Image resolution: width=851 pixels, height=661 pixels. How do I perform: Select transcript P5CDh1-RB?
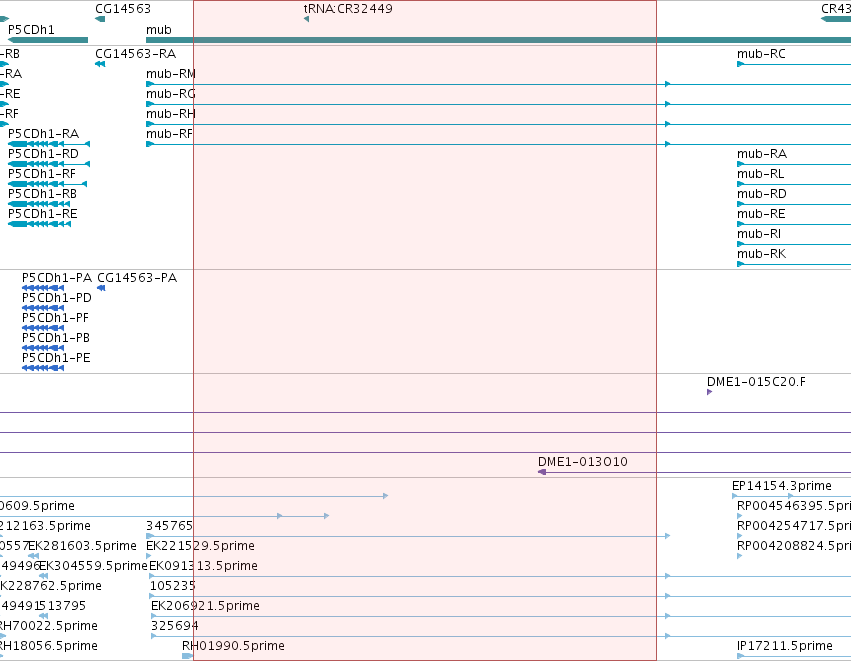coord(42,194)
